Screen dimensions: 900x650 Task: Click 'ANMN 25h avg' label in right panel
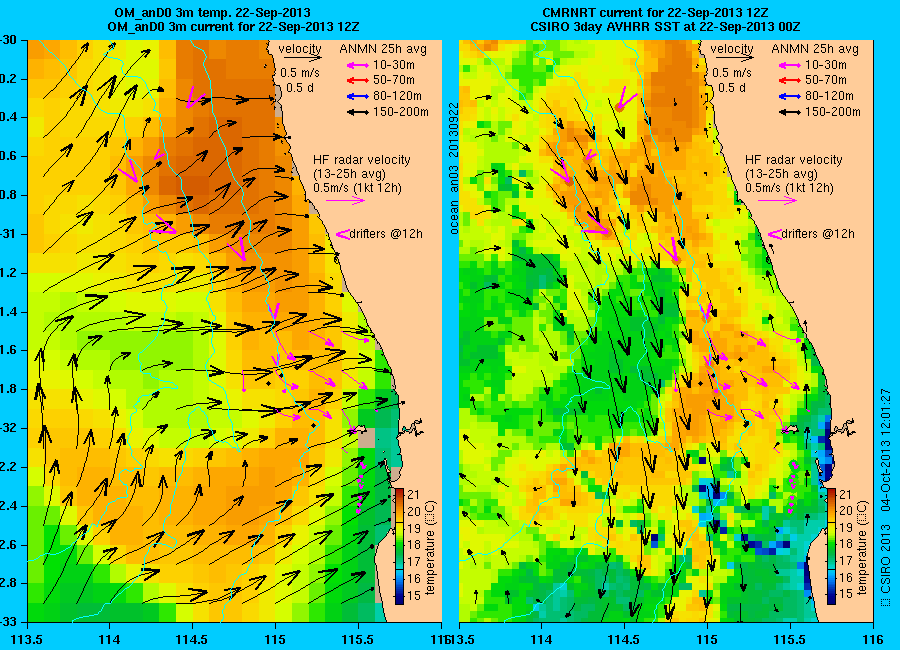[815, 49]
